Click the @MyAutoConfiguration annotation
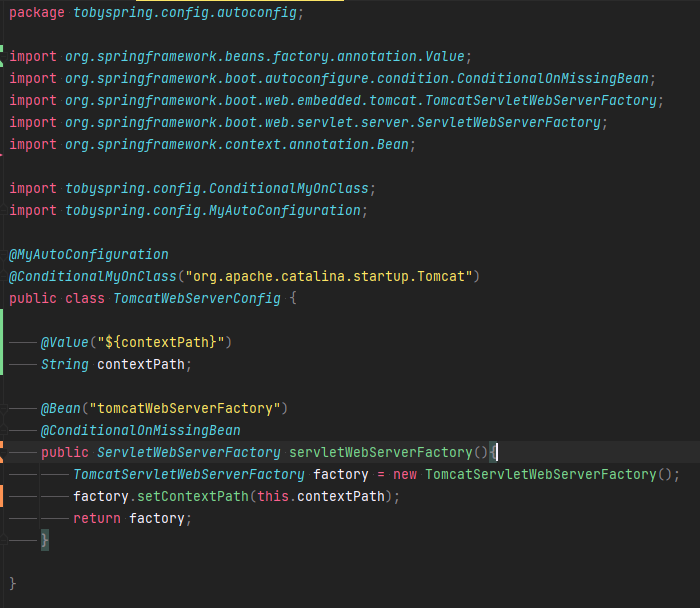 click(89, 254)
